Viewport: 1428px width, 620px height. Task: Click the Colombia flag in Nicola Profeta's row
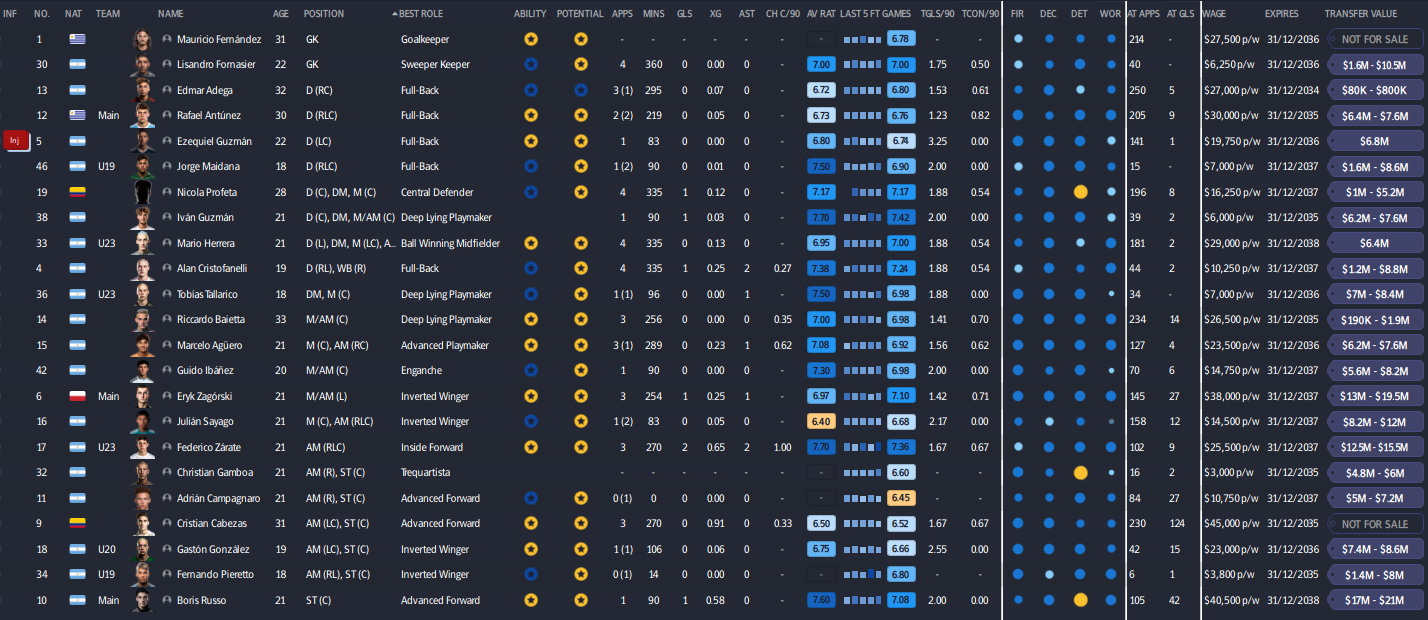[77, 192]
